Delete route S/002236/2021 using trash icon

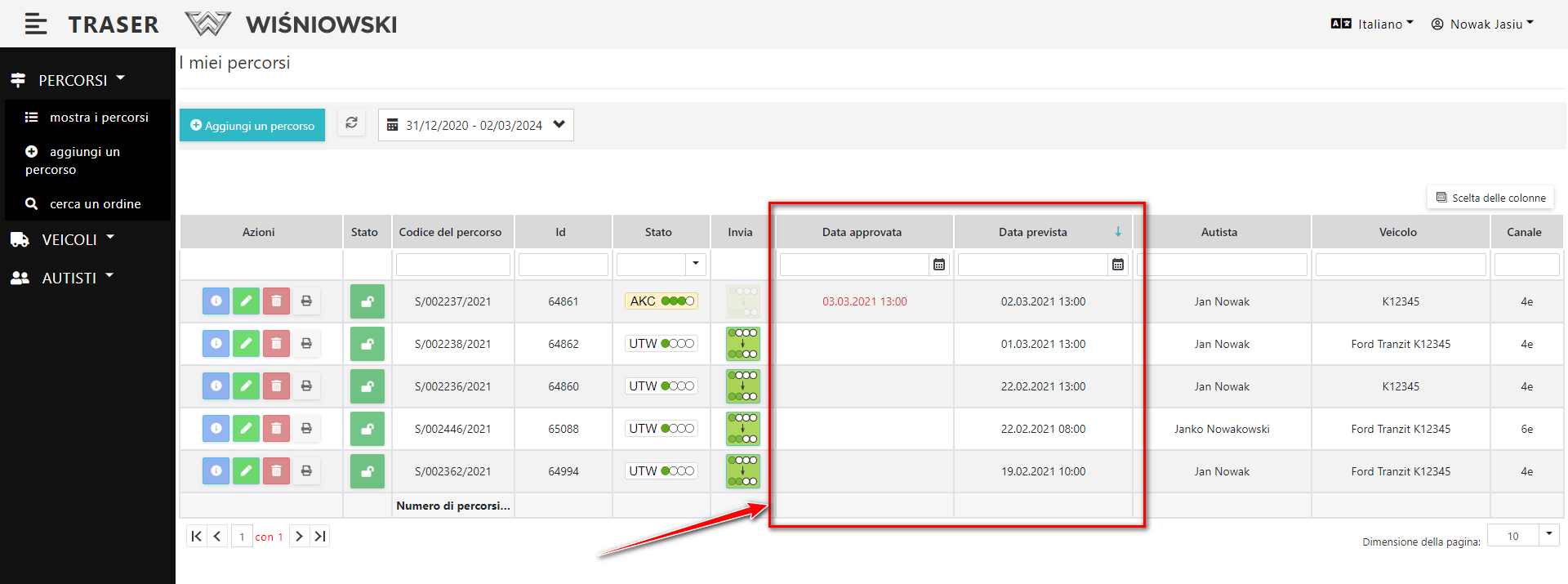pos(276,386)
